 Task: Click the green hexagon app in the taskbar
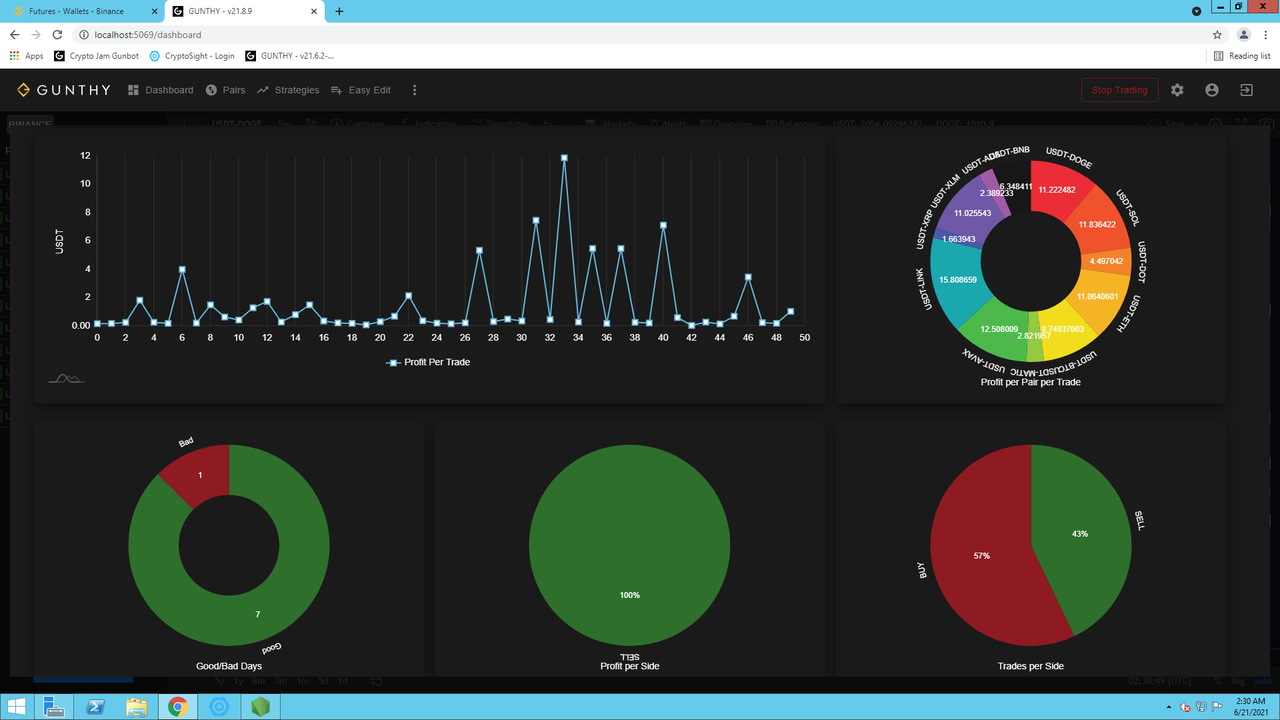click(x=260, y=707)
